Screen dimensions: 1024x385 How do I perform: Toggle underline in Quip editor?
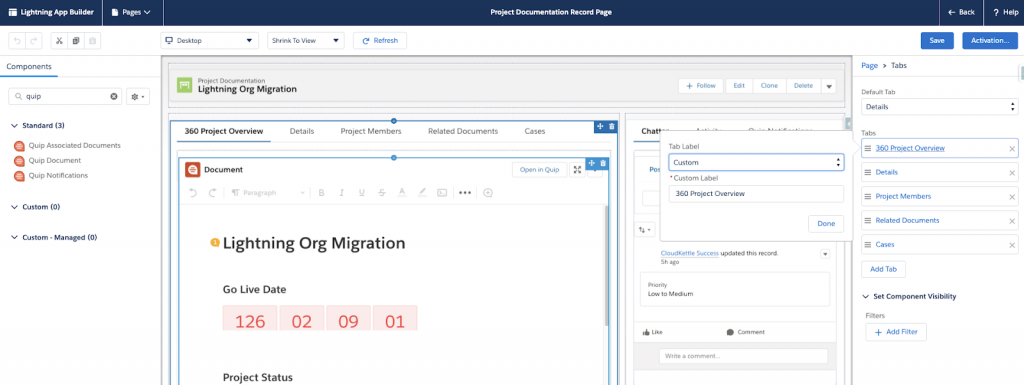point(361,192)
